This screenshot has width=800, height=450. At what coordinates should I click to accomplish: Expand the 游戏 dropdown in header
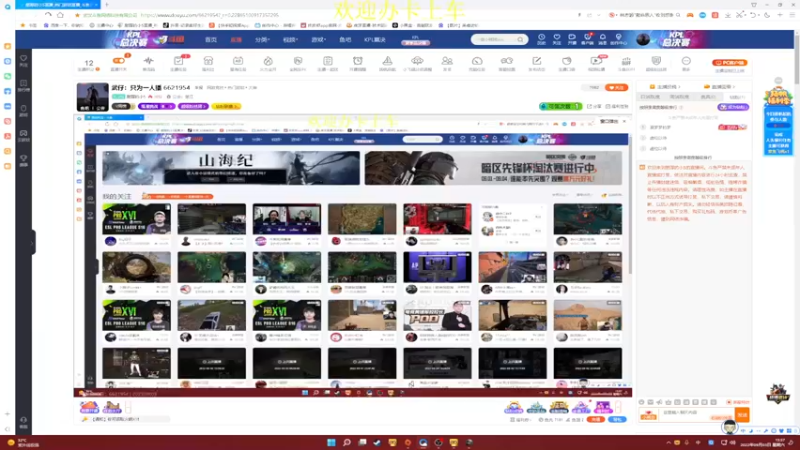coord(318,40)
